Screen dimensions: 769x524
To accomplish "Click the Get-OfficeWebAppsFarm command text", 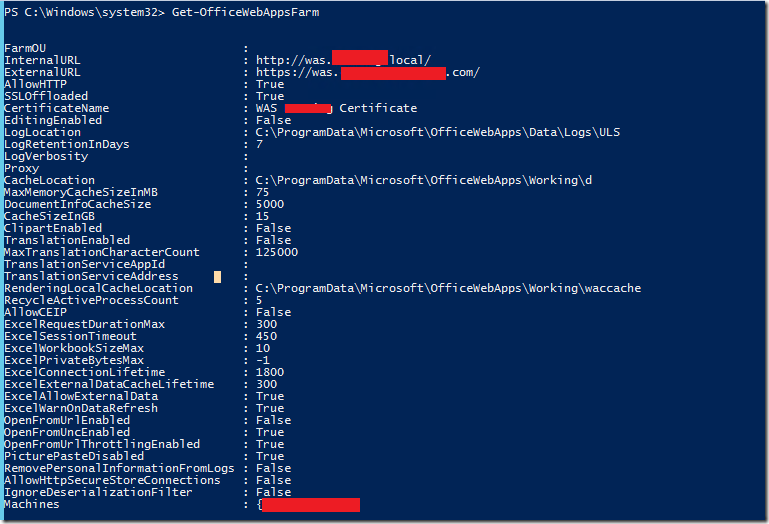I will 245,12.
